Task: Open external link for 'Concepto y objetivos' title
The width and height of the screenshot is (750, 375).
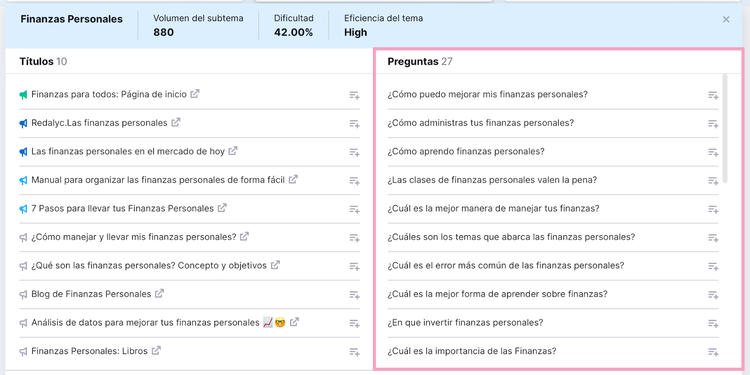Action: [275, 265]
